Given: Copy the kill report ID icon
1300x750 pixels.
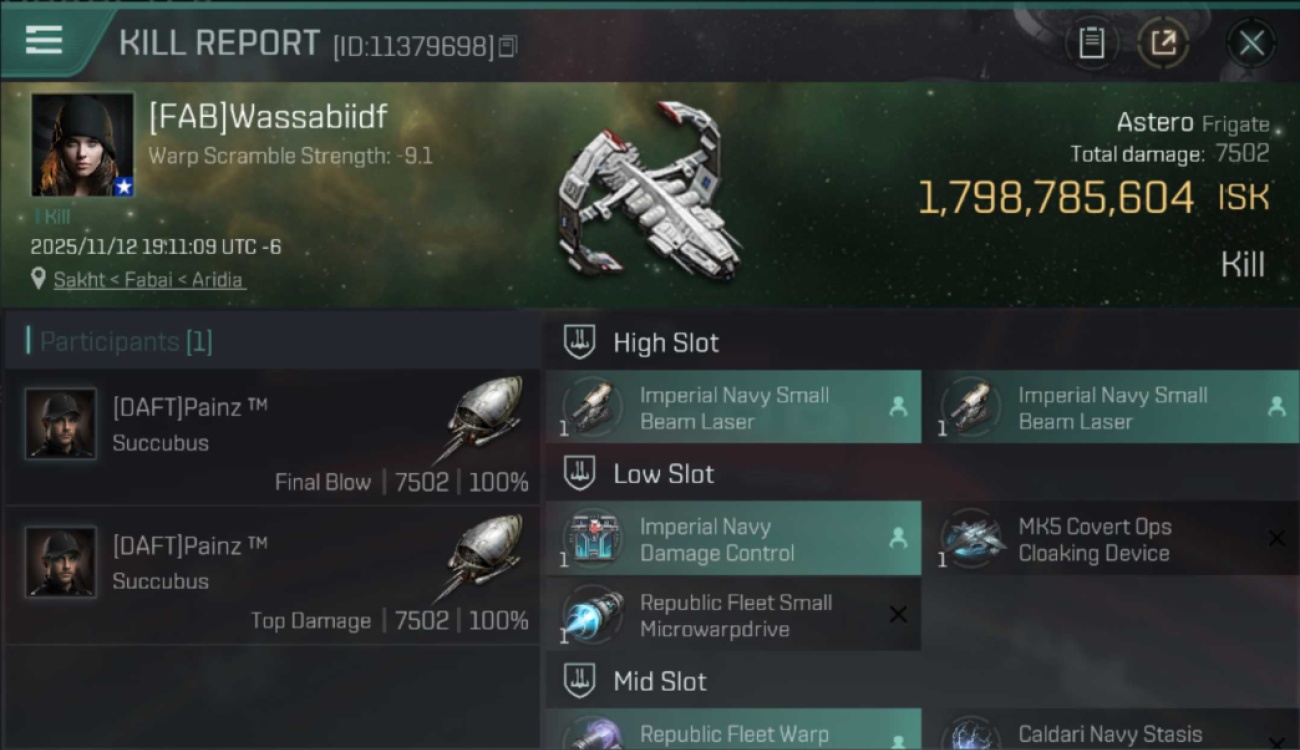Looking at the screenshot, I should tap(508, 46).
